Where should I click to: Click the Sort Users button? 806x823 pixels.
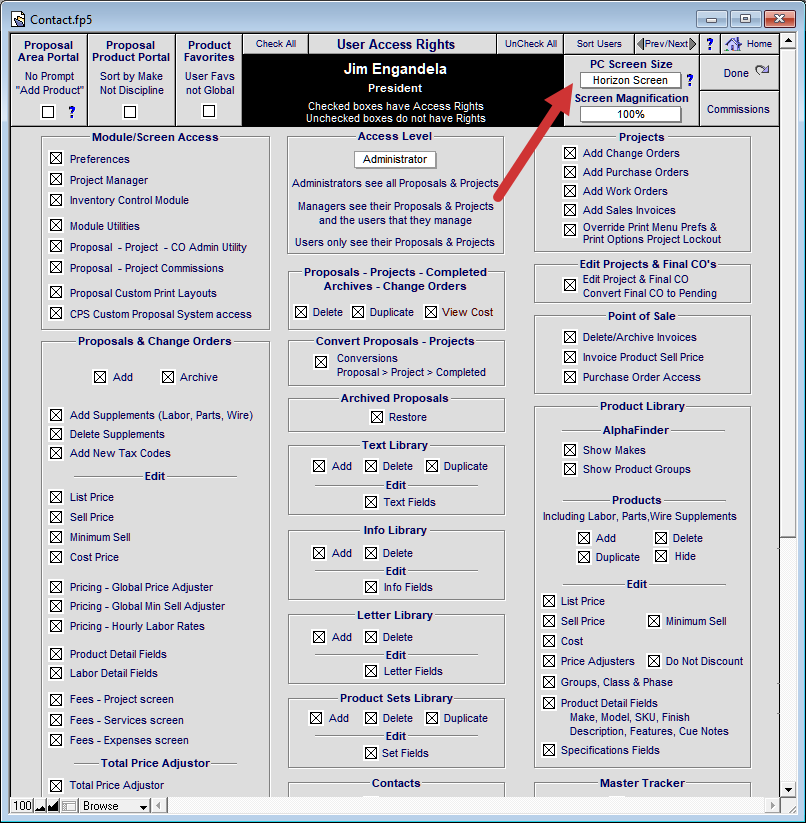click(x=599, y=44)
